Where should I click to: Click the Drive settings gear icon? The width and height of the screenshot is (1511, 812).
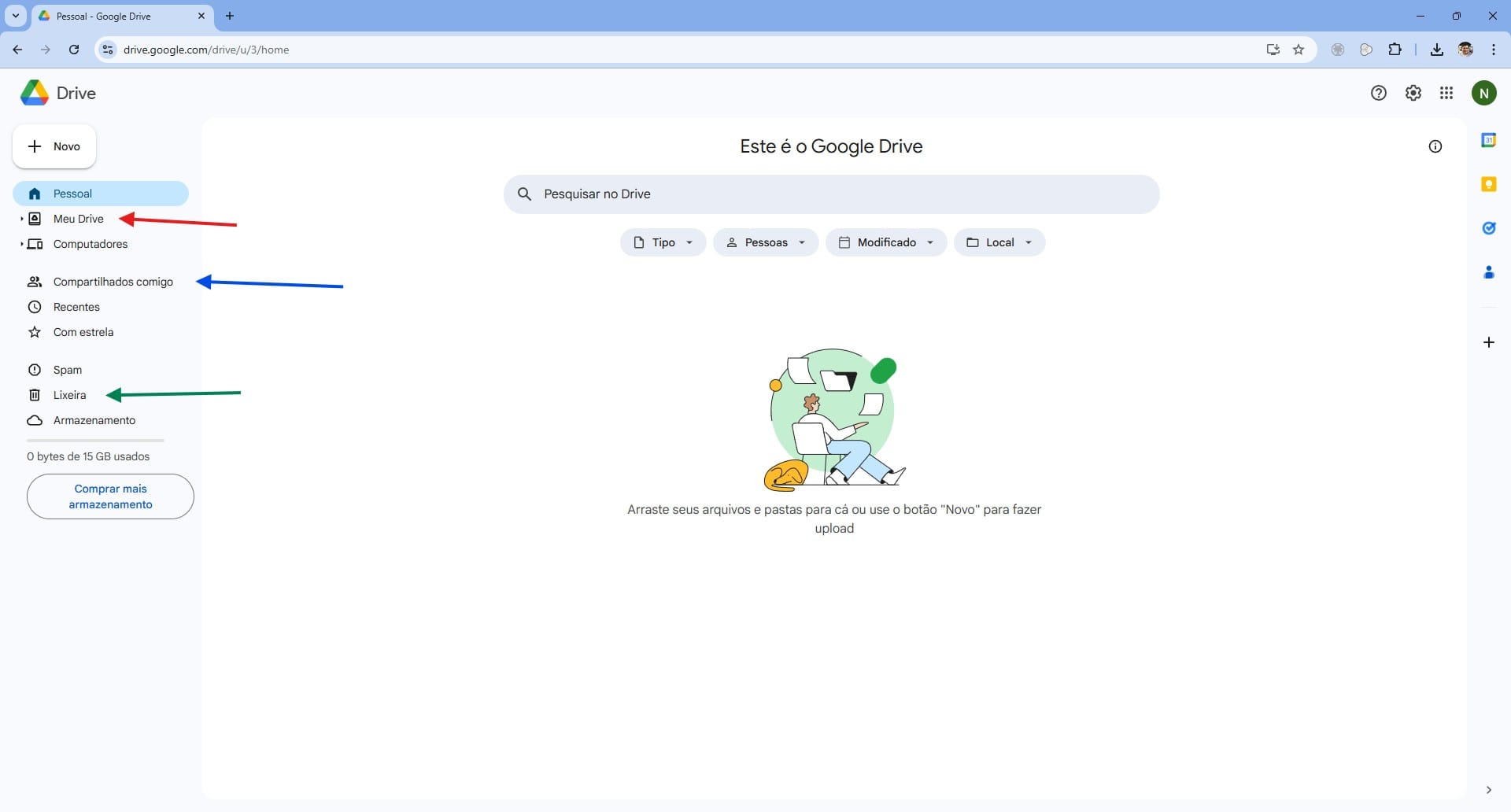click(1413, 93)
